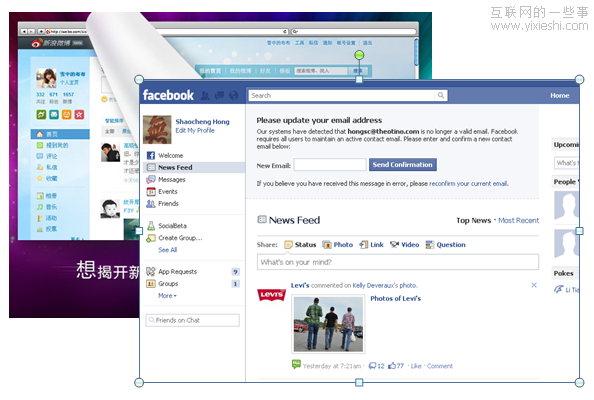Click the Weibo browser search bar

click(x=353, y=31)
